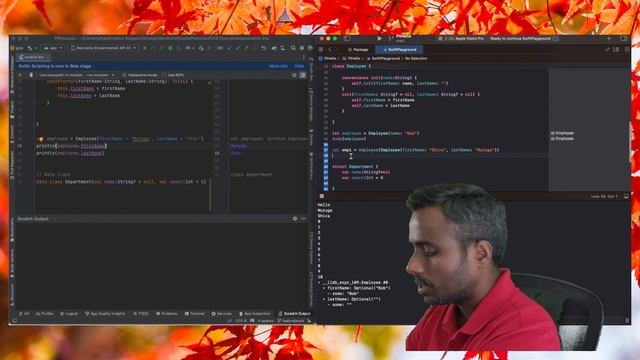This screenshot has height=360, width=640.
Task: Open the Problems tool window tab
Action: coord(167,314)
